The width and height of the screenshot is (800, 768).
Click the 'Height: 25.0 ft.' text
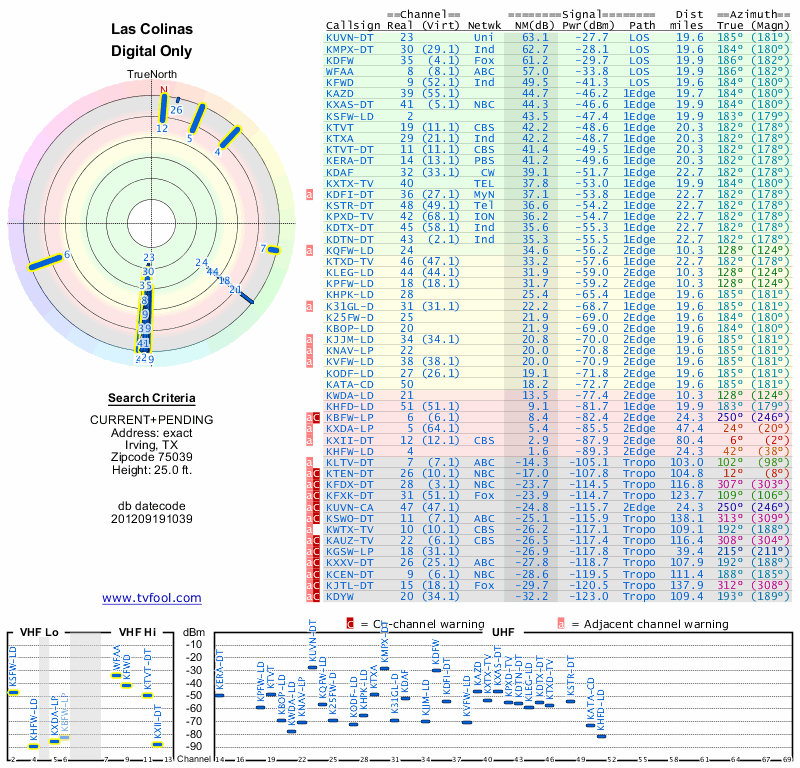tap(152, 469)
